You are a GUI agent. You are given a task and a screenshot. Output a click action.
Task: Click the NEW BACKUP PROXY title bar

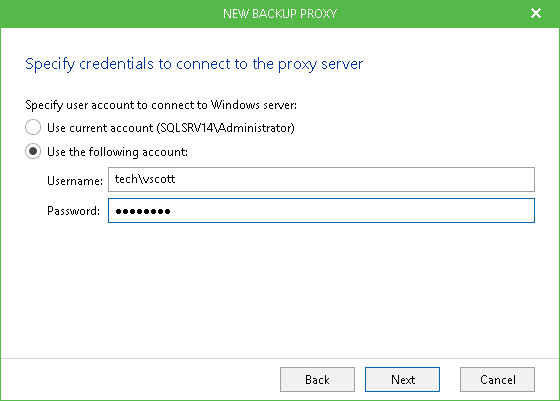click(x=280, y=14)
